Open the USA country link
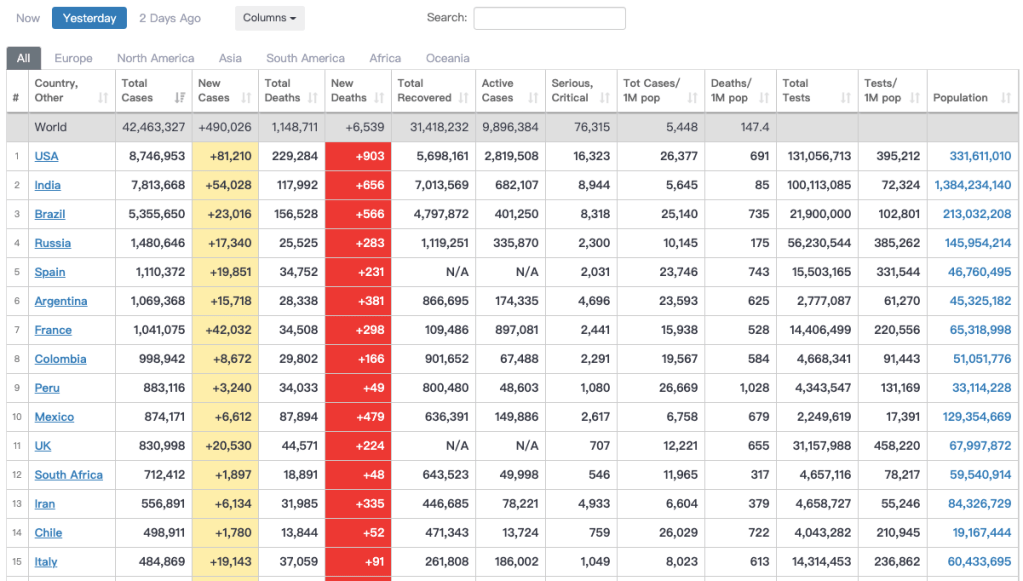The image size is (1023, 581). pos(46,156)
